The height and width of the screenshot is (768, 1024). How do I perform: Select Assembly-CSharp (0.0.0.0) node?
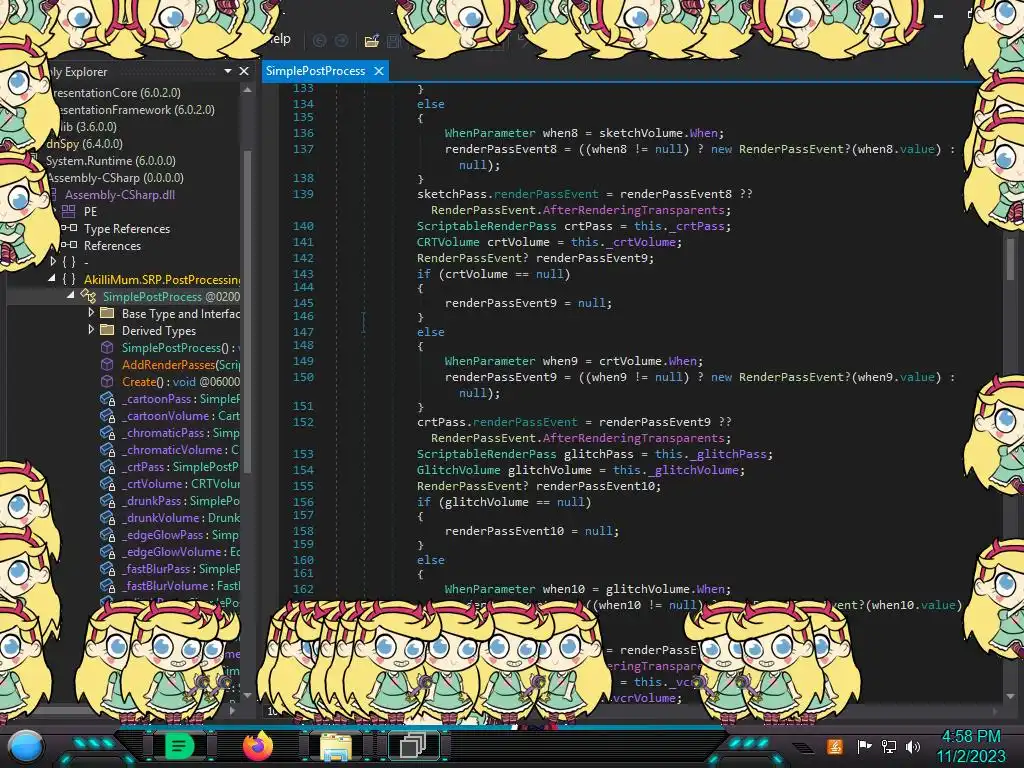pos(115,178)
